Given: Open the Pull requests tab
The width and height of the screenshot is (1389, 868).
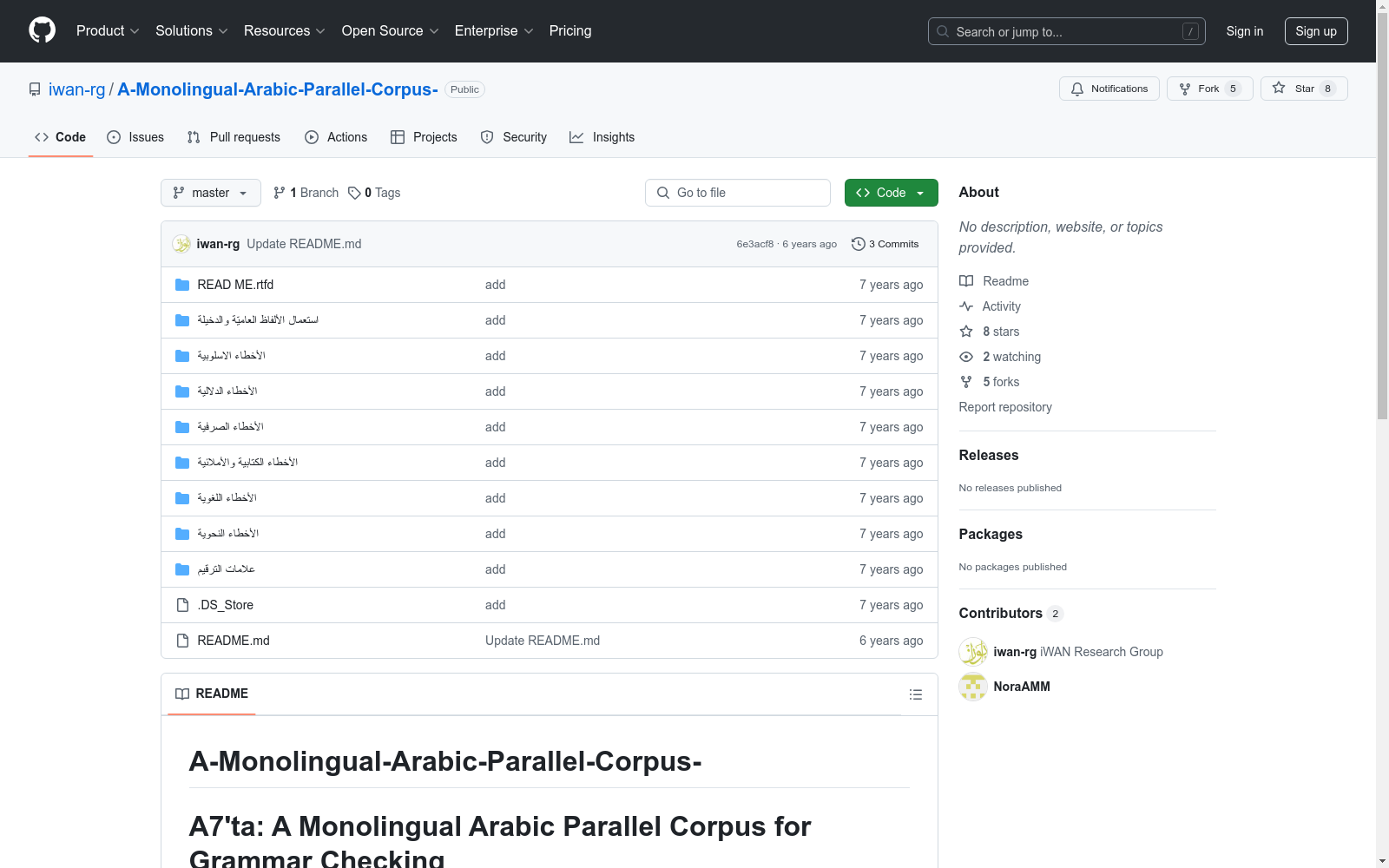Looking at the screenshot, I should 234,137.
